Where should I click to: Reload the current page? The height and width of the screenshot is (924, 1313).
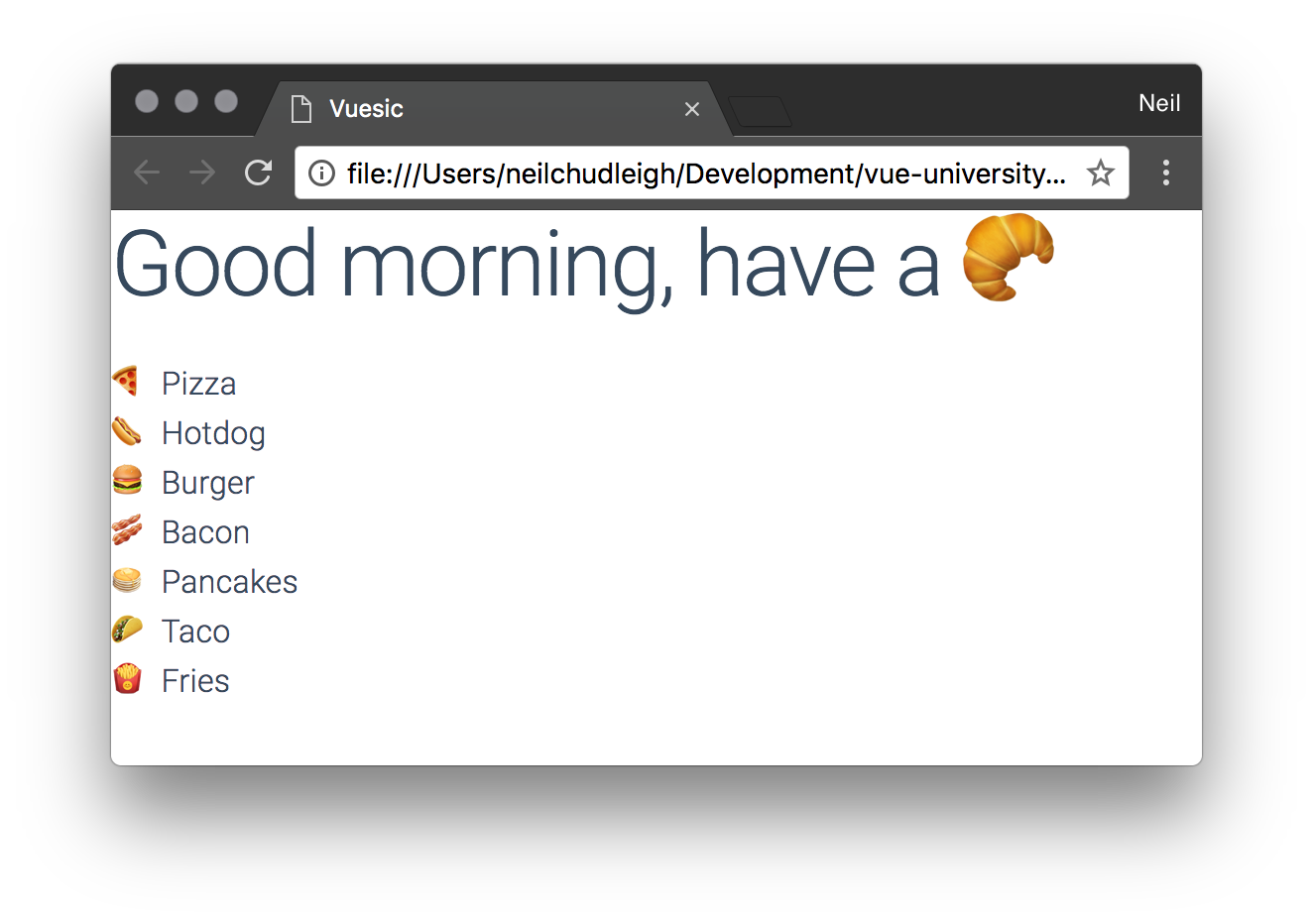click(257, 173)
